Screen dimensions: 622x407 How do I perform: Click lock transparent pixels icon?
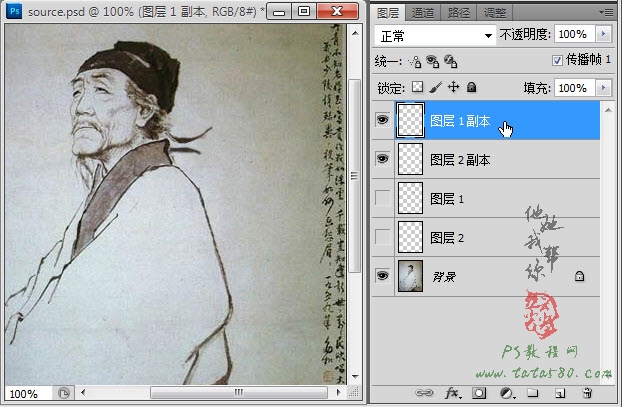[x=417, y=87]
